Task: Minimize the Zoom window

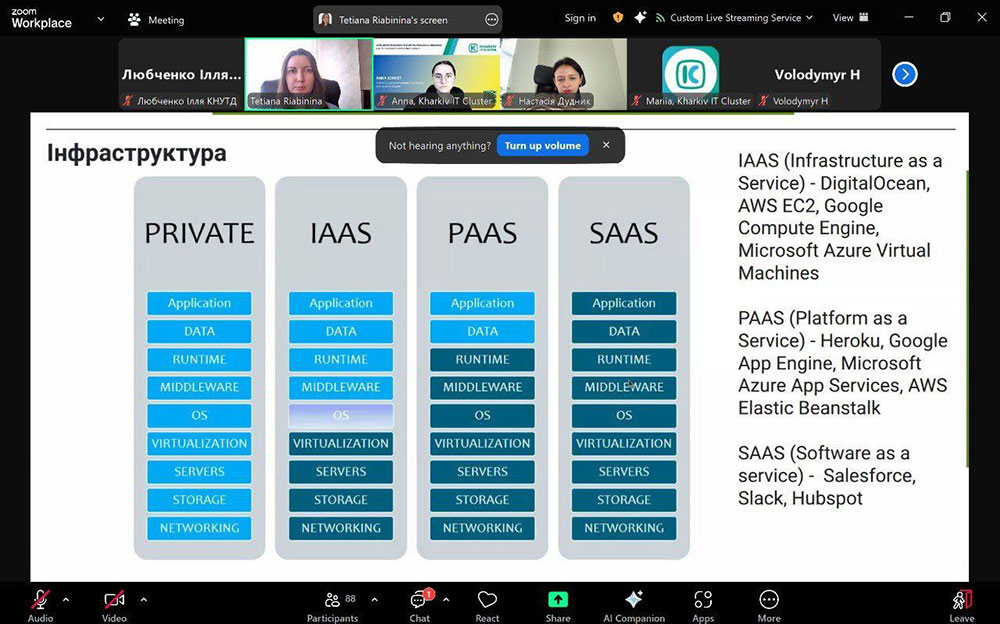Action: point(909,17)
